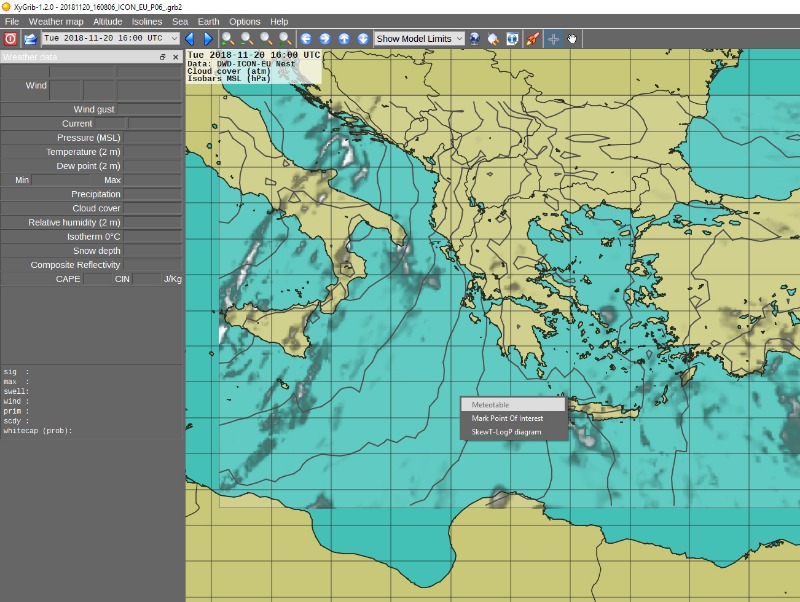Click the Snow depth label
800x602 pixels.
[97, 251]
